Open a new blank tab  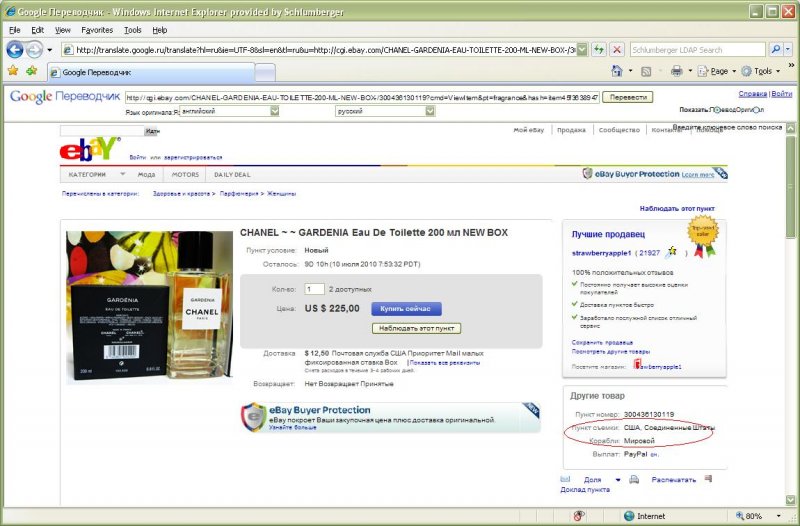[265, 72]
